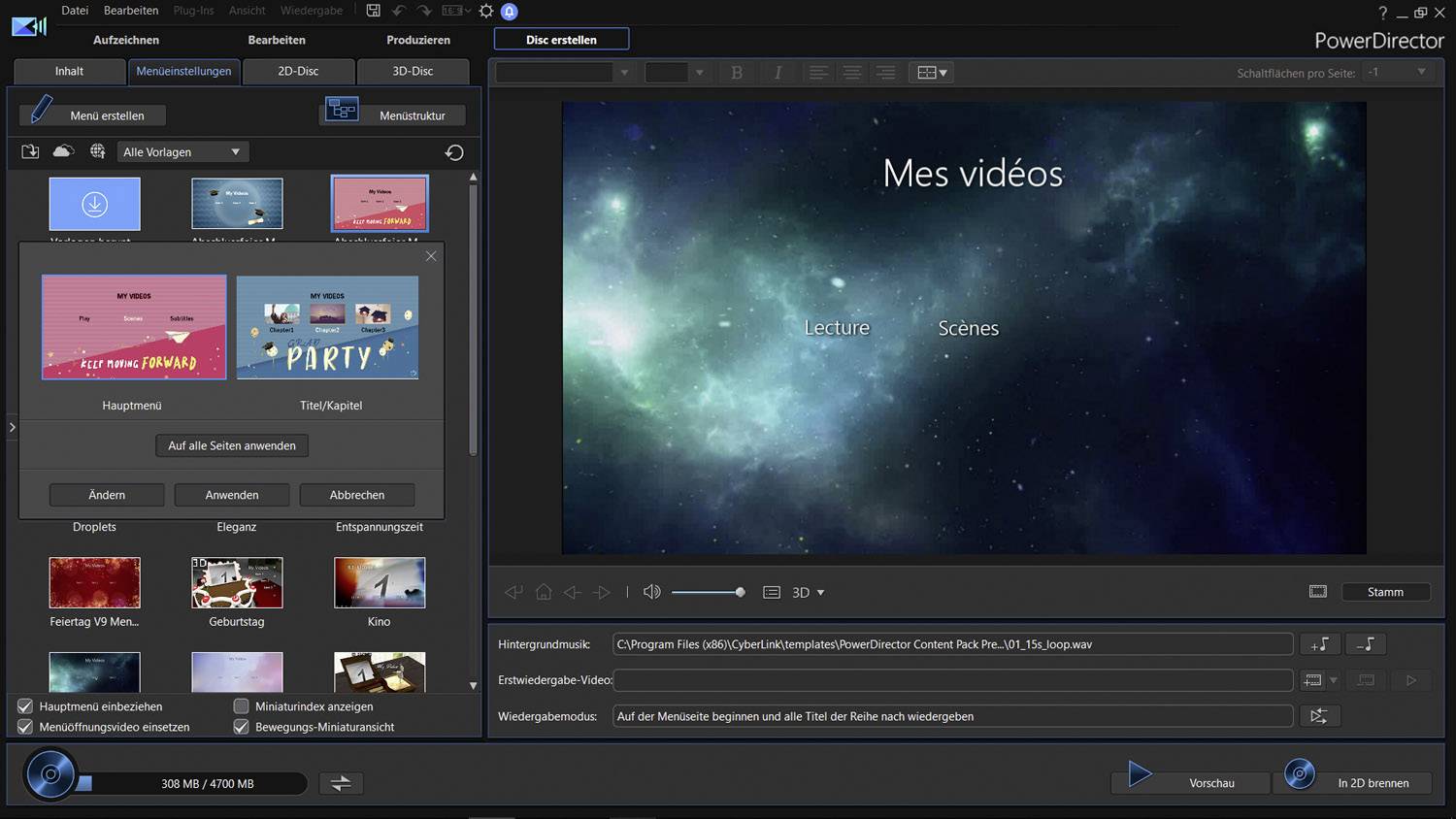Select the upload template to web icon
The image size is (1456, 819).
[x=95, y=151]
